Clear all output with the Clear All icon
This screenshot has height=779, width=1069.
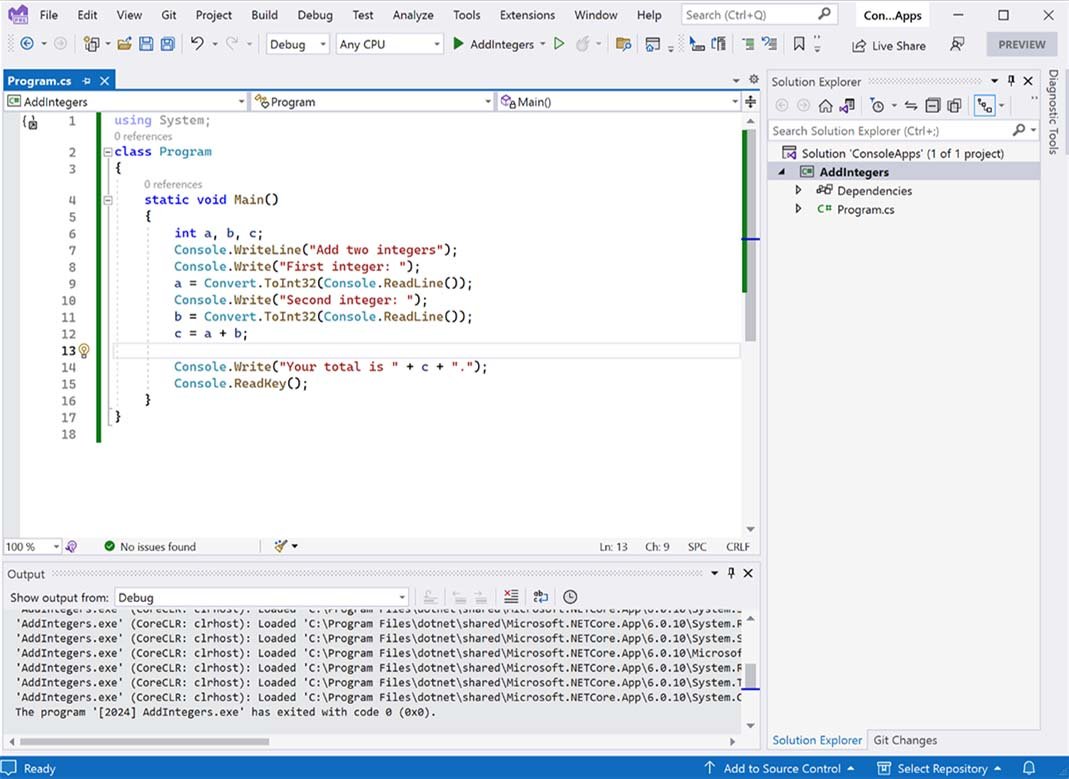point(511,597)
